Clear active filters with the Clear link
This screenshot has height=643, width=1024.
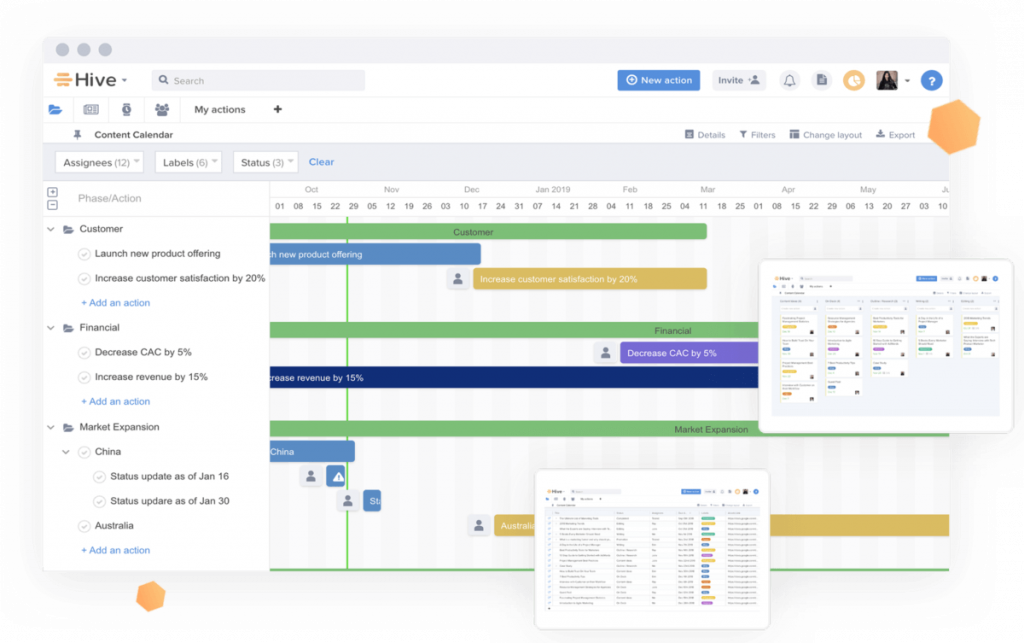322,161
